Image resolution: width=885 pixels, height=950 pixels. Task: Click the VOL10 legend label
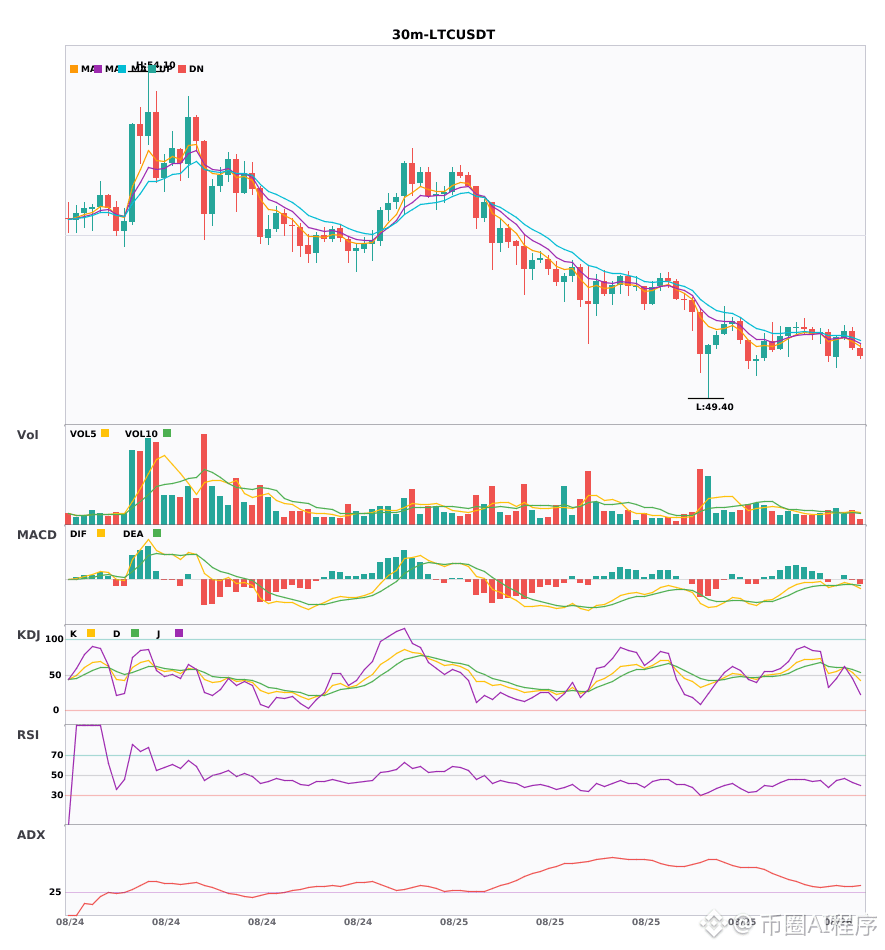[x=141, y=434]
